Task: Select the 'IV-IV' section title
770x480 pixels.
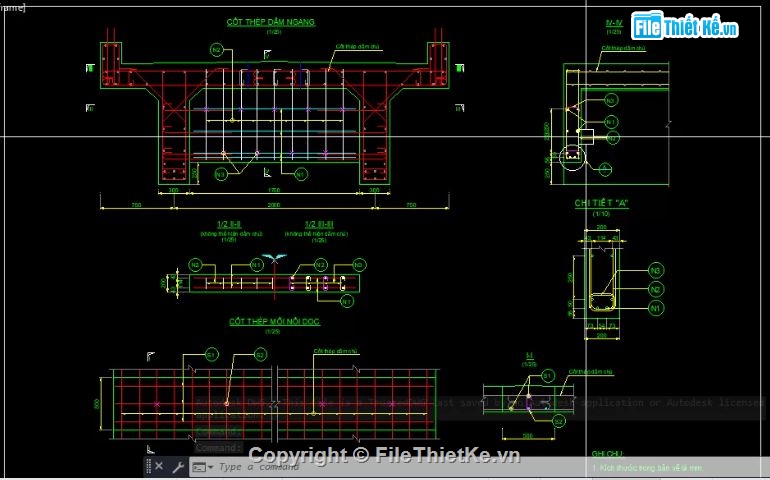Action: (x=614, y=23)
